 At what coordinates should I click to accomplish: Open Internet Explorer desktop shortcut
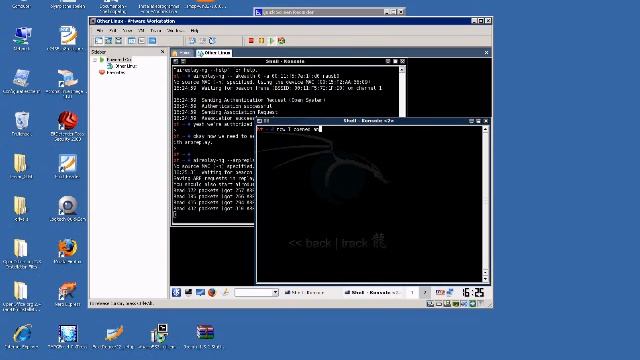(21, 336)
